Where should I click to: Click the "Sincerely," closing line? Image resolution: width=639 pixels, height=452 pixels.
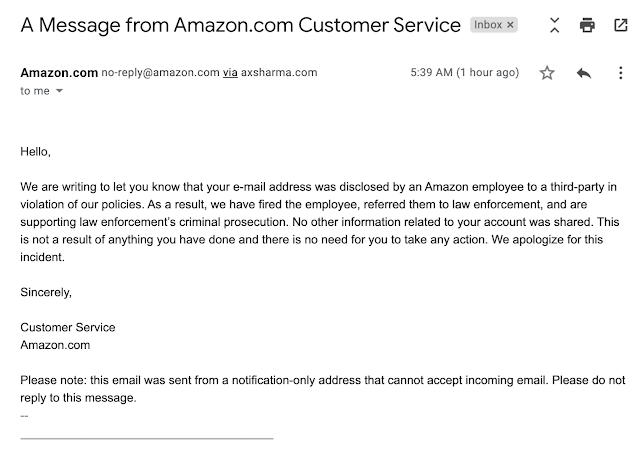(46, 292)
